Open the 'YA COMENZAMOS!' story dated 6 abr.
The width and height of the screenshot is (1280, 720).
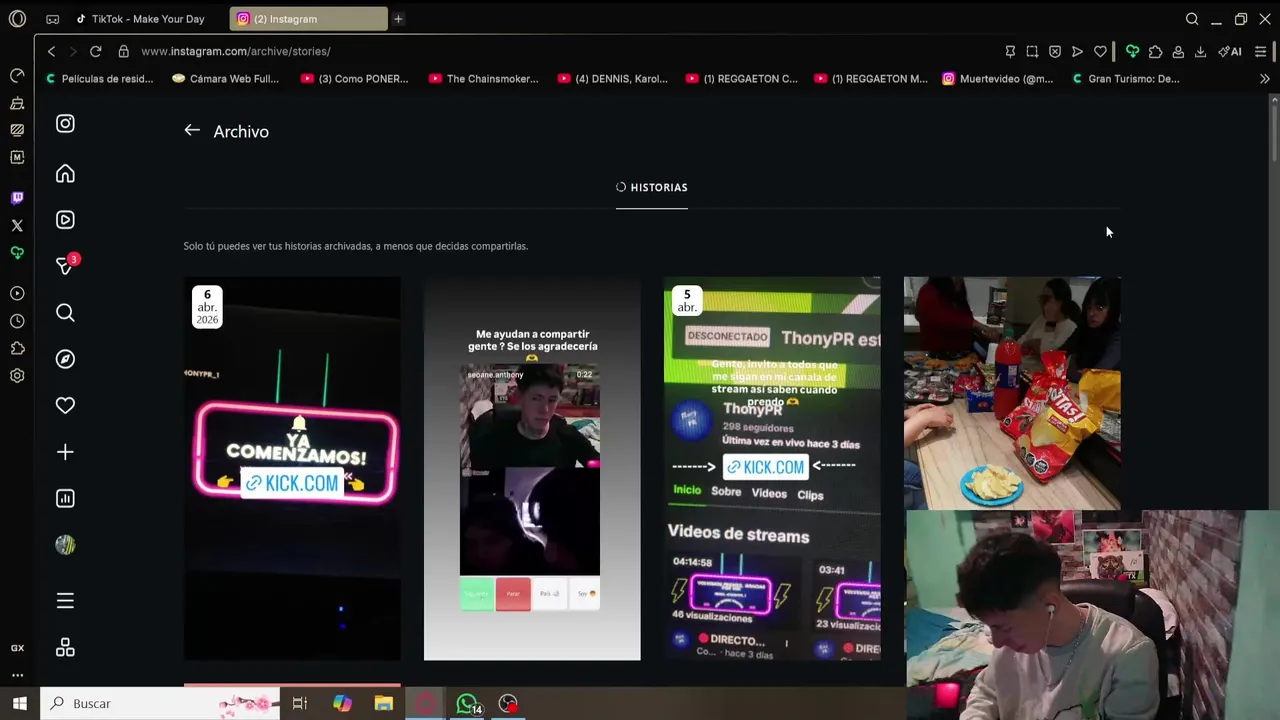[292, 468]
